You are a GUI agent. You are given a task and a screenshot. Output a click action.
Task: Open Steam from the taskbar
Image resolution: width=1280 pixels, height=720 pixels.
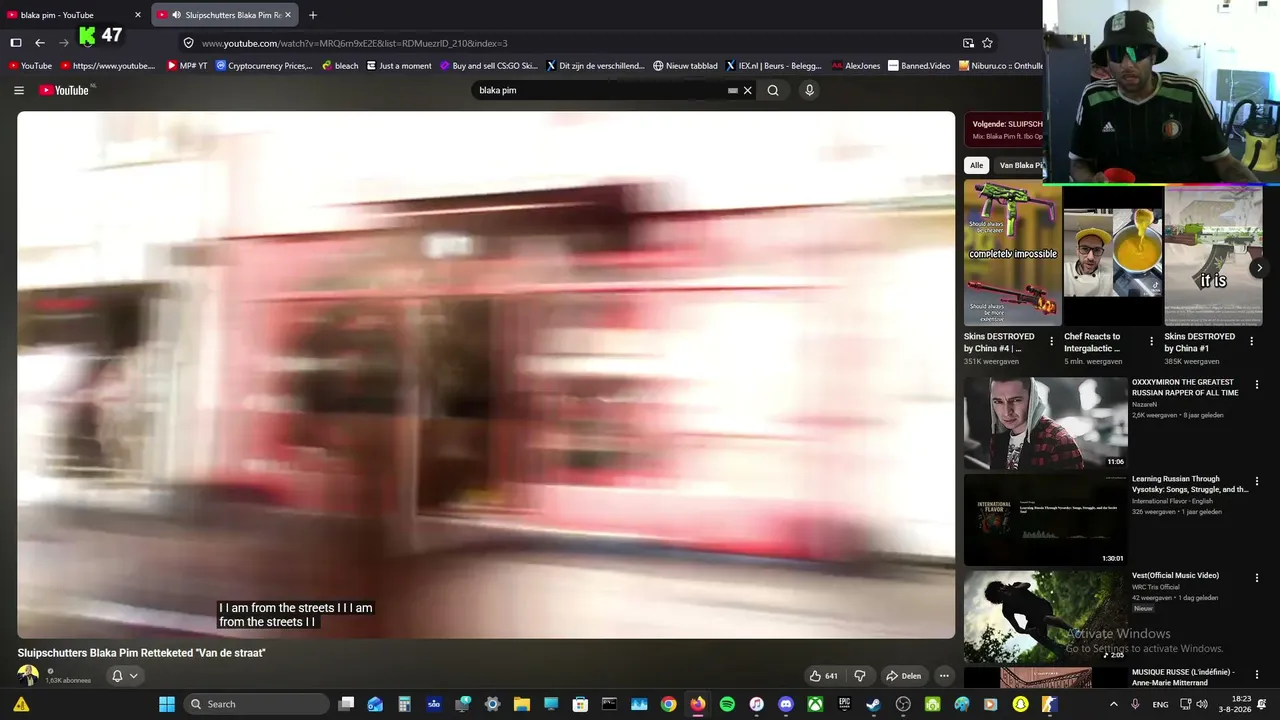[873, 704]
